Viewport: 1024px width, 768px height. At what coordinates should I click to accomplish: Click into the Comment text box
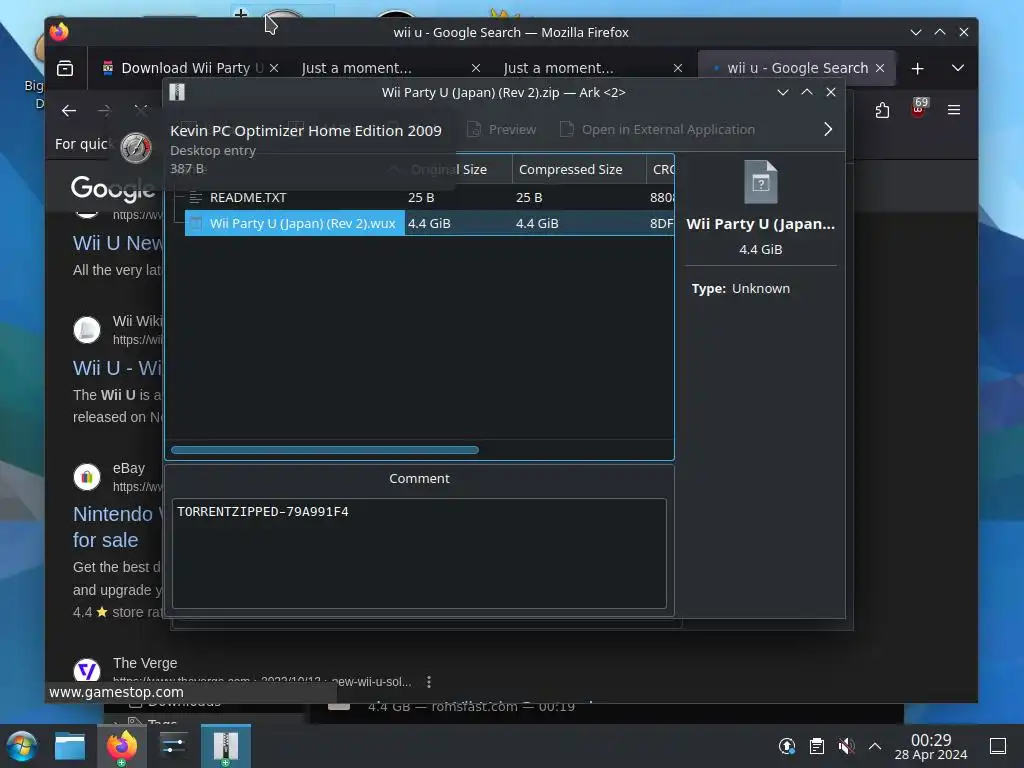419,553
